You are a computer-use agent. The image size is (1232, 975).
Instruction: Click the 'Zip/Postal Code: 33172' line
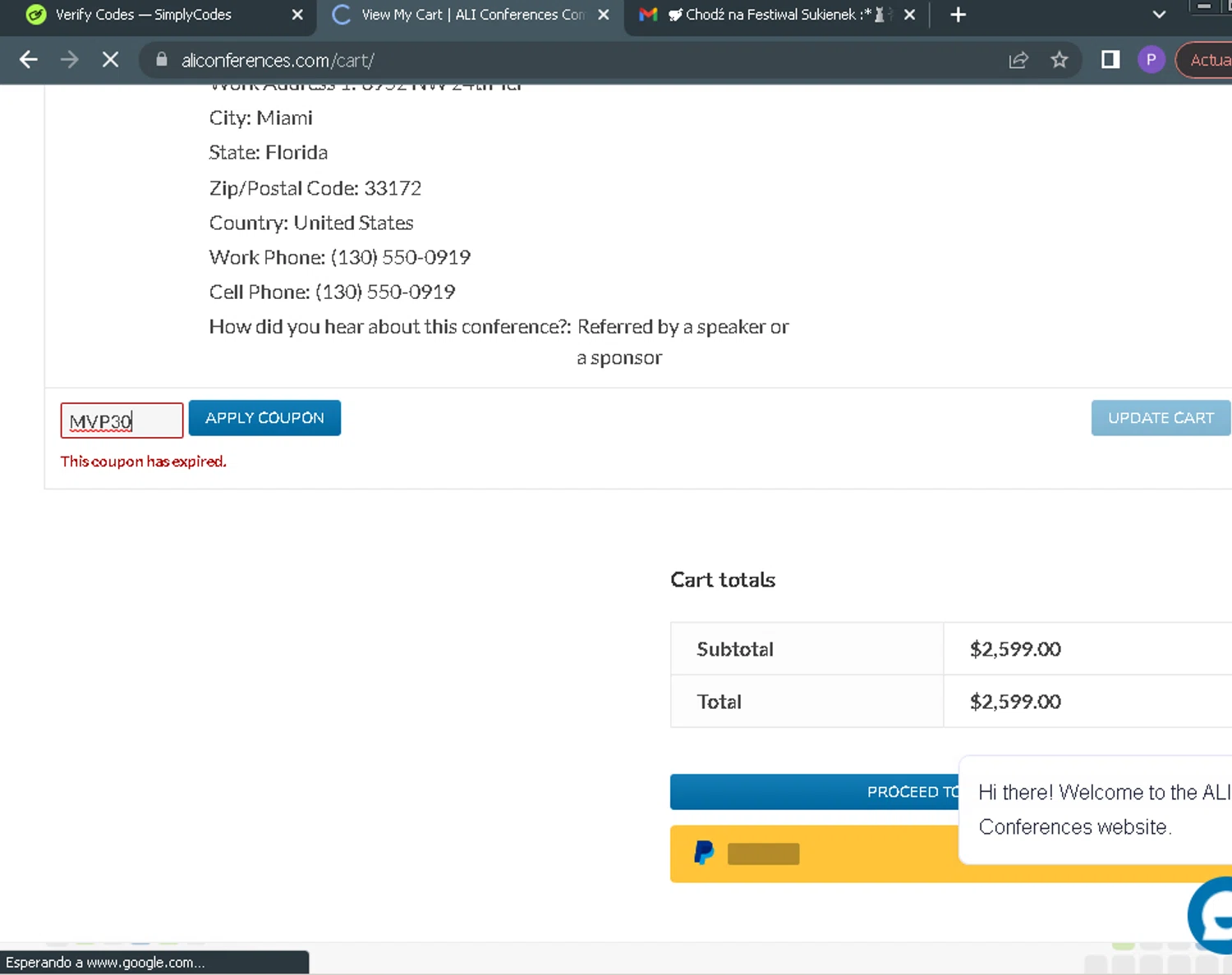point(315,188)
